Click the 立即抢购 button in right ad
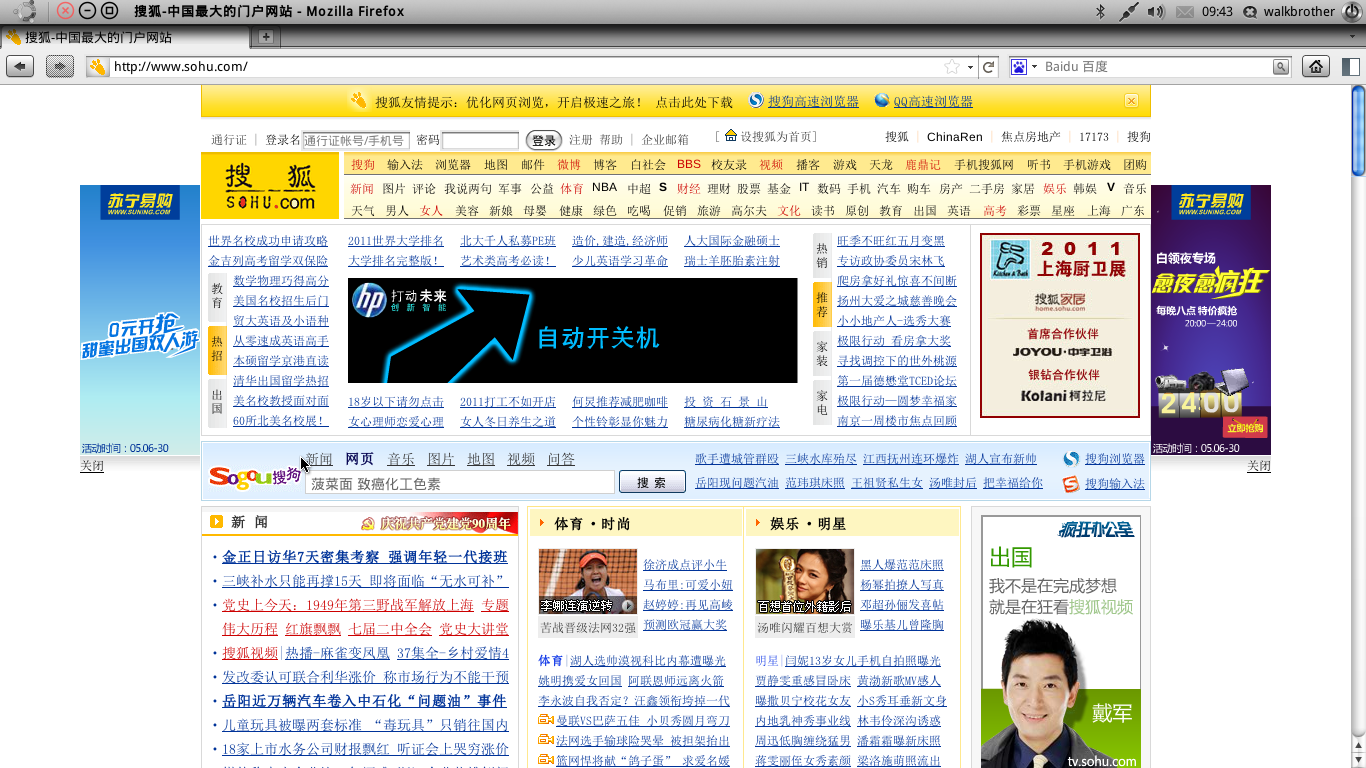This screenshot has height=768, width=1366. [x=1244, y=428]
